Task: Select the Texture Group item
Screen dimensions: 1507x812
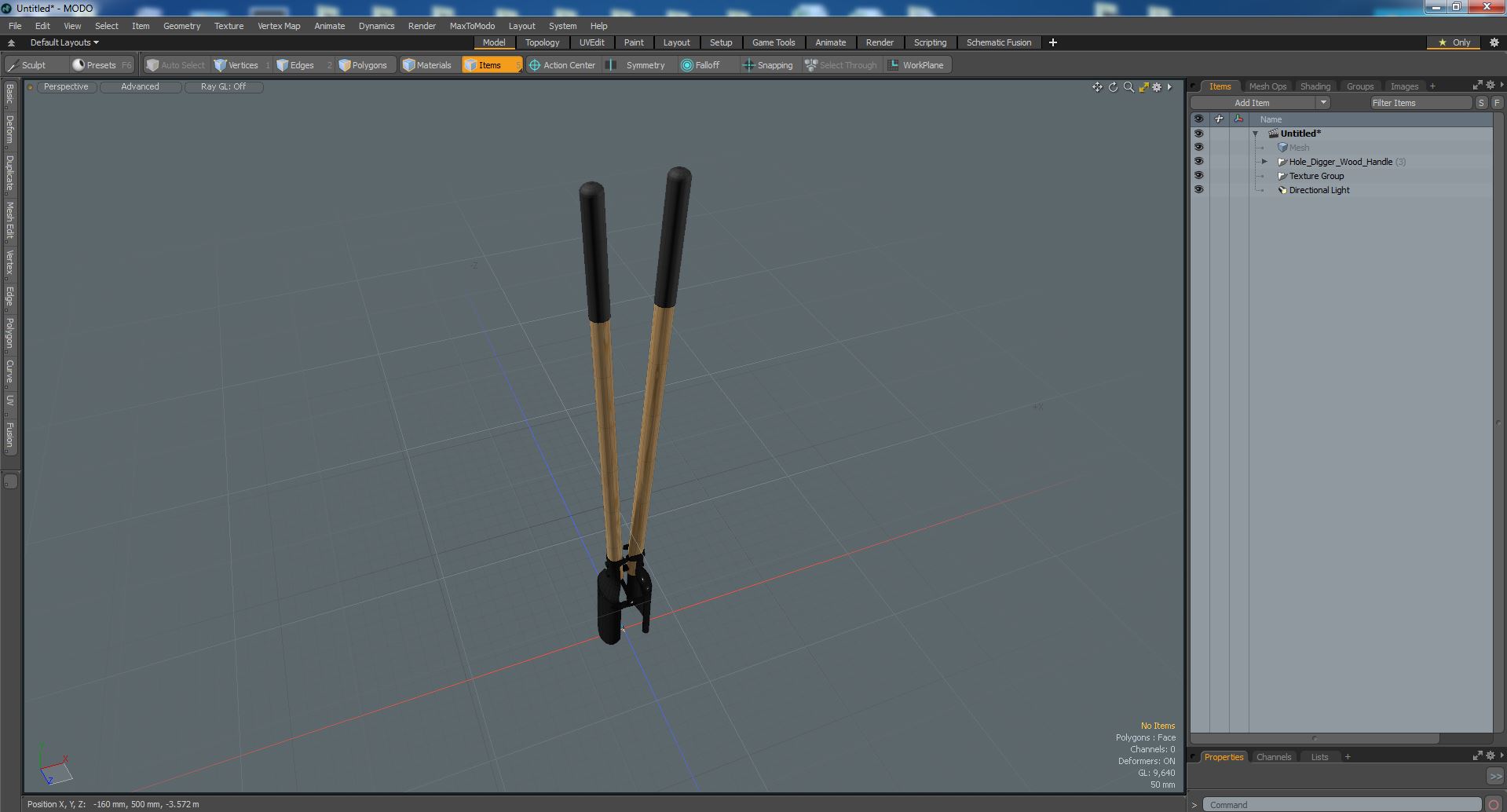Action: pyautogui.click(x=1316, y=176)
